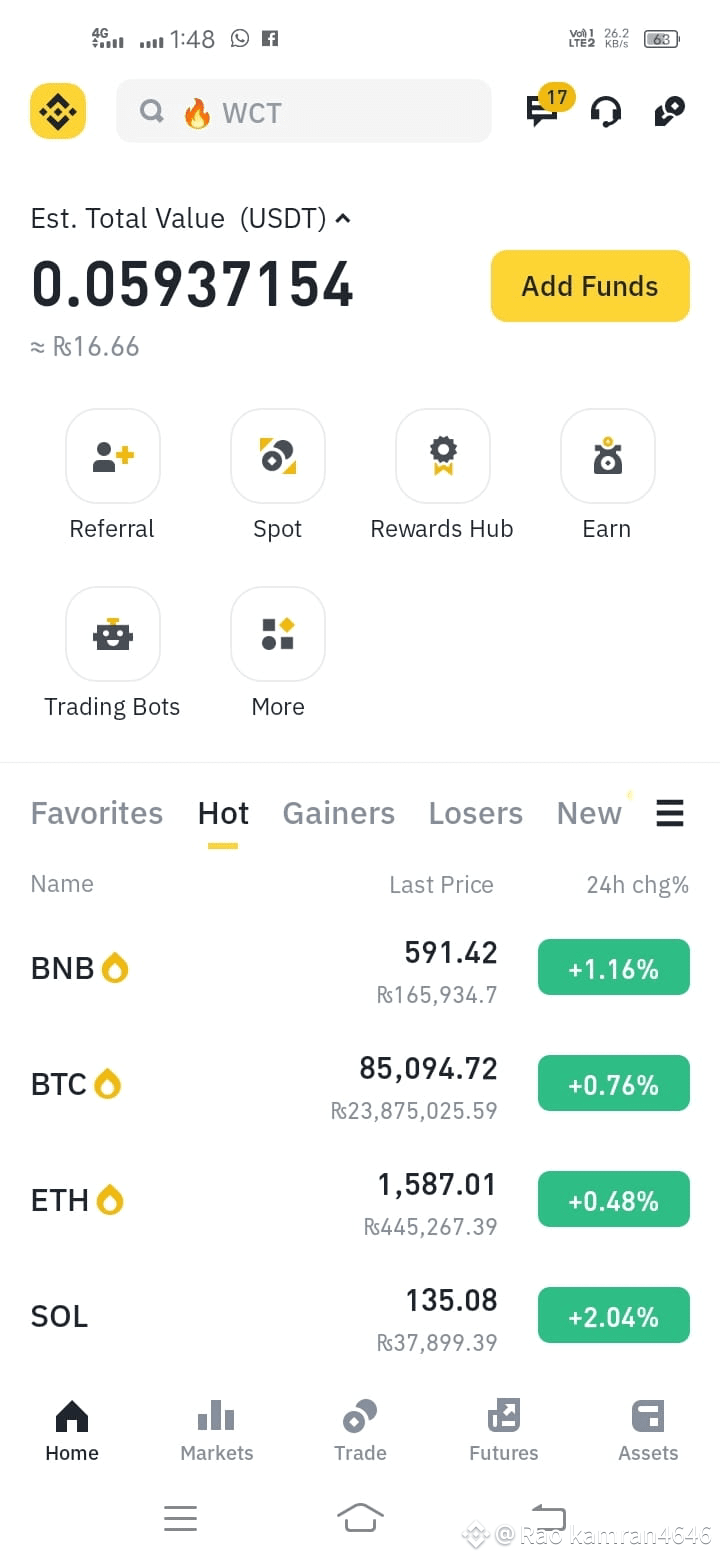Viewport: 720px width, 1560px height.
Task: Open the Trading Bots icon
Action: click(113, 634)
